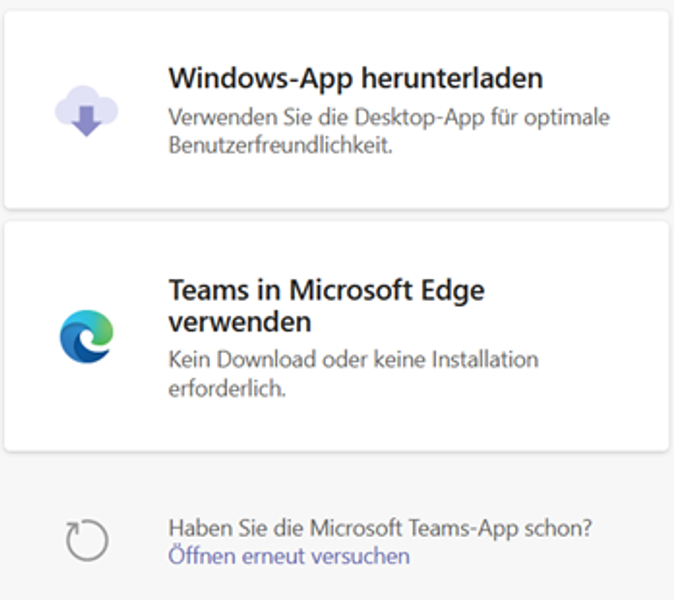Choose the use-Teams-in-Edge card
Image resolution: width=674 pixels, height=600 pixels.
tap(337, 337)
